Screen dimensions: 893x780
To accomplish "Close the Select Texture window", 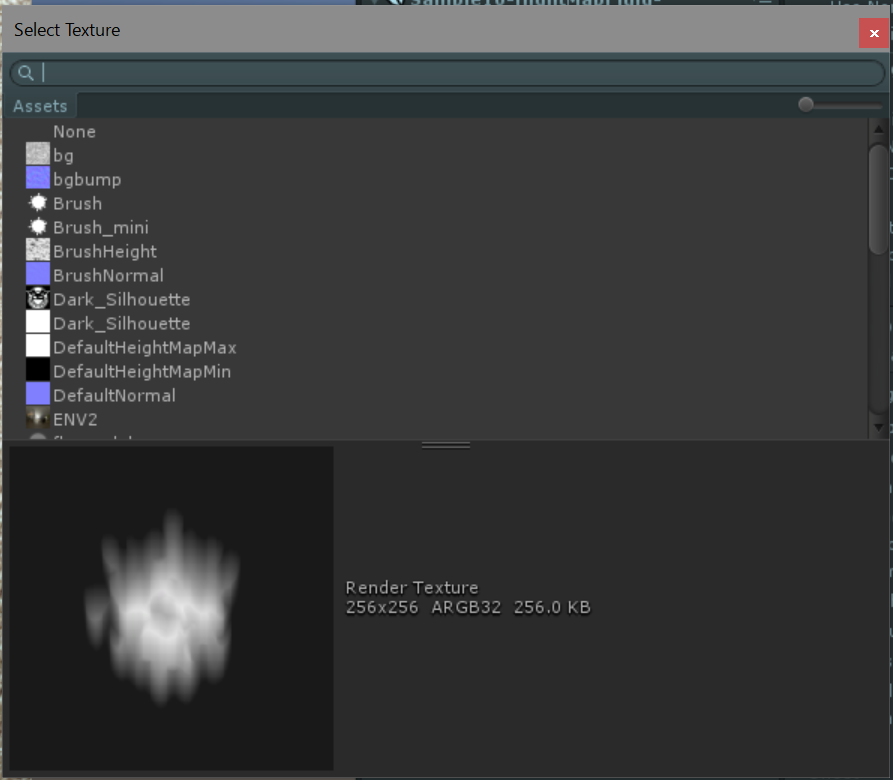I will [x=874, y=33].
